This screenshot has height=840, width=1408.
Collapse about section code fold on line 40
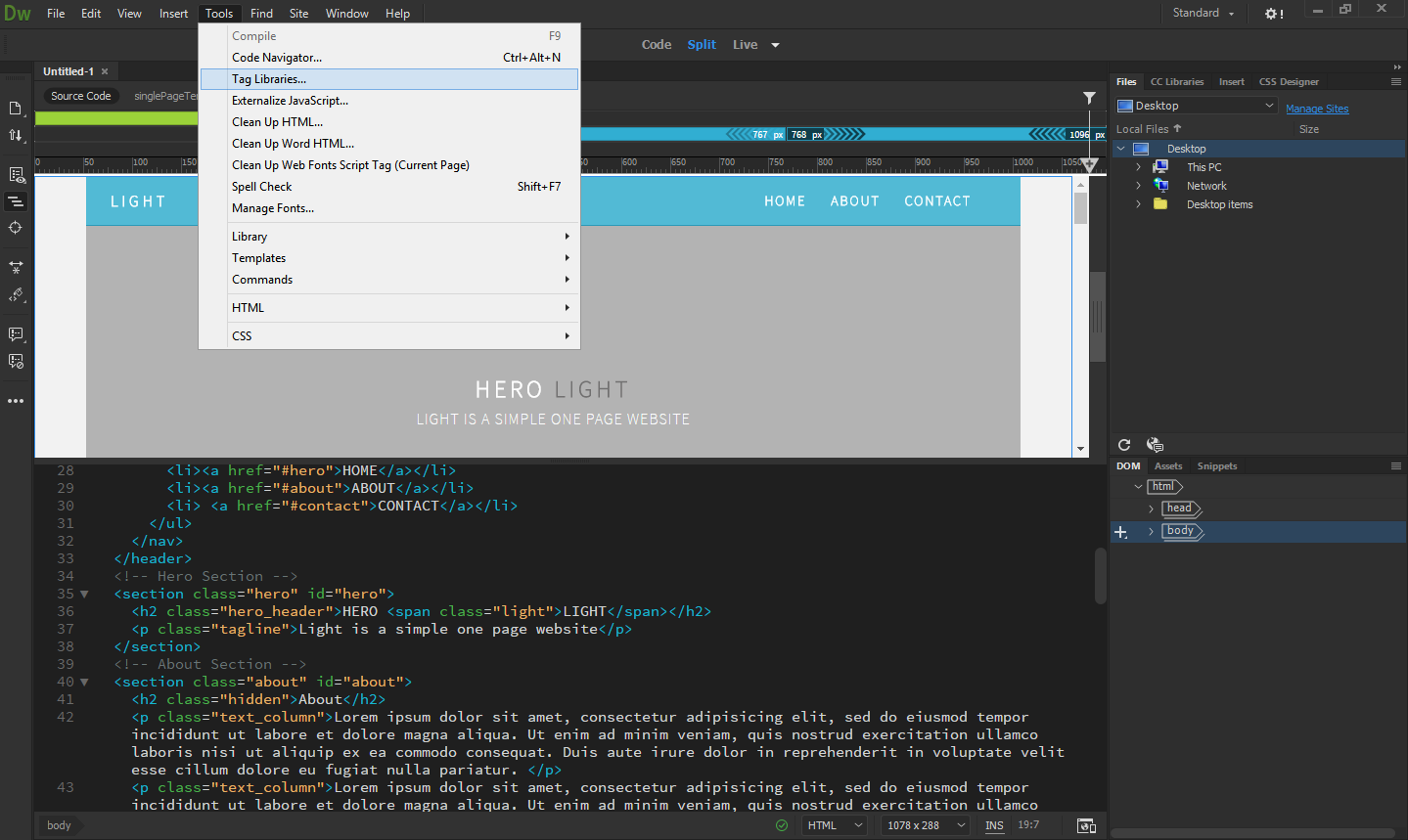[84, 682]
